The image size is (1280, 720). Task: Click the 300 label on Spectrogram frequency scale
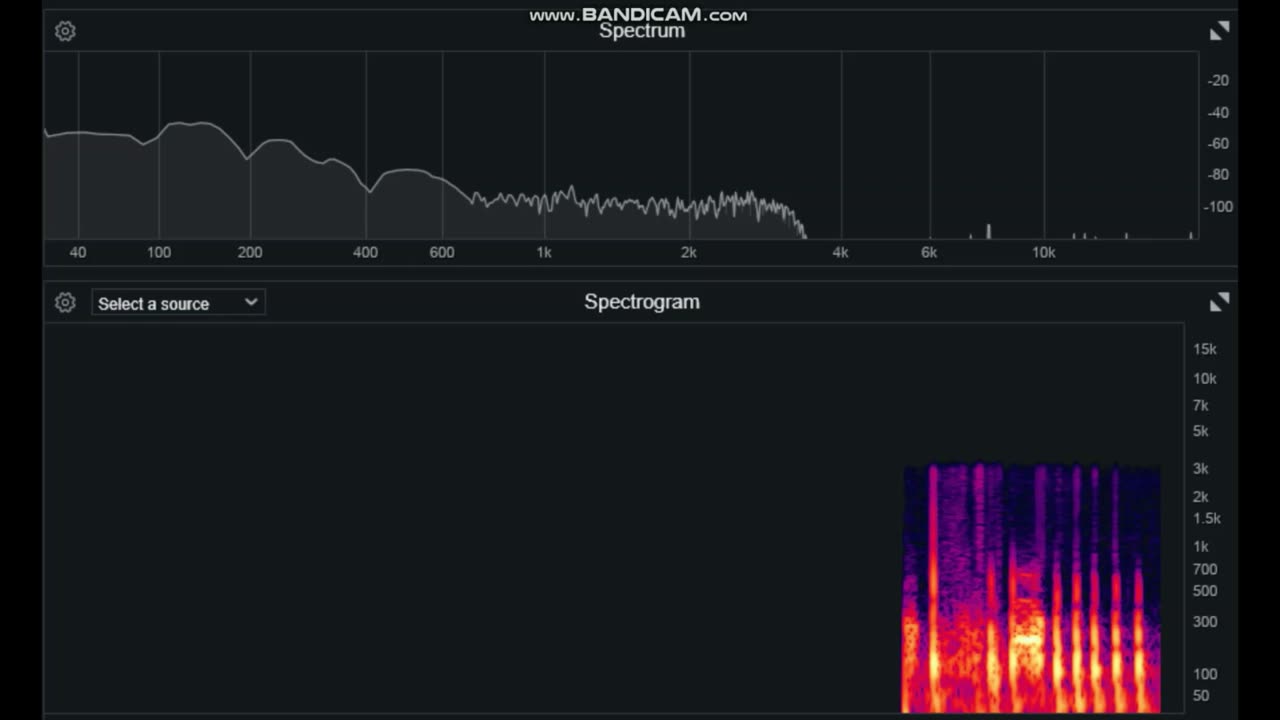(x=1205, y=621)
